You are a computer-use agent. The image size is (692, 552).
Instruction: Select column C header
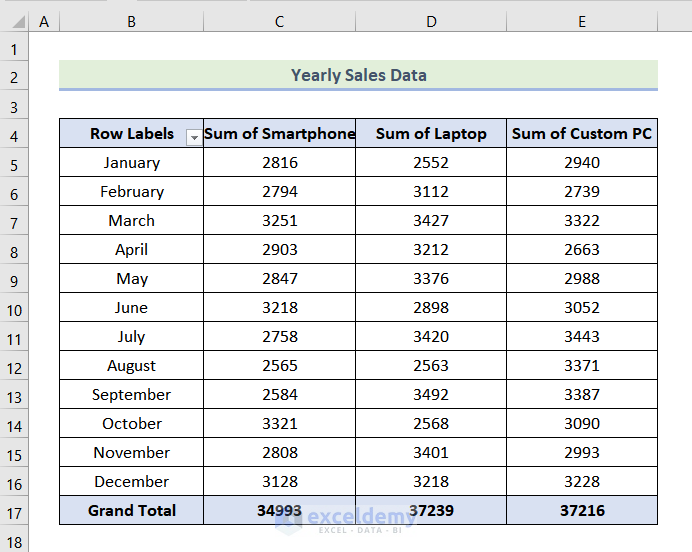pyautogui.click(x=279, y=21)
